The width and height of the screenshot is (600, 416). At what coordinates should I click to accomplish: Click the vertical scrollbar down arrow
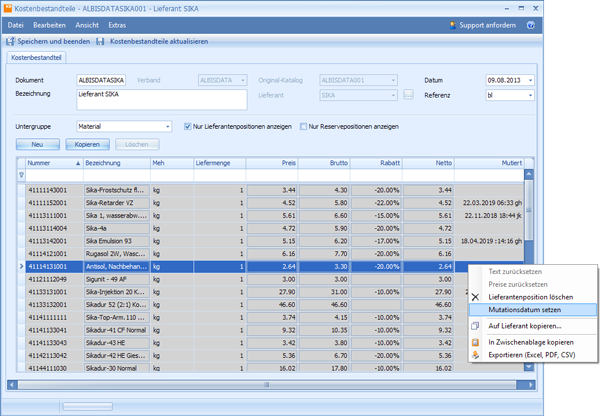529,367
